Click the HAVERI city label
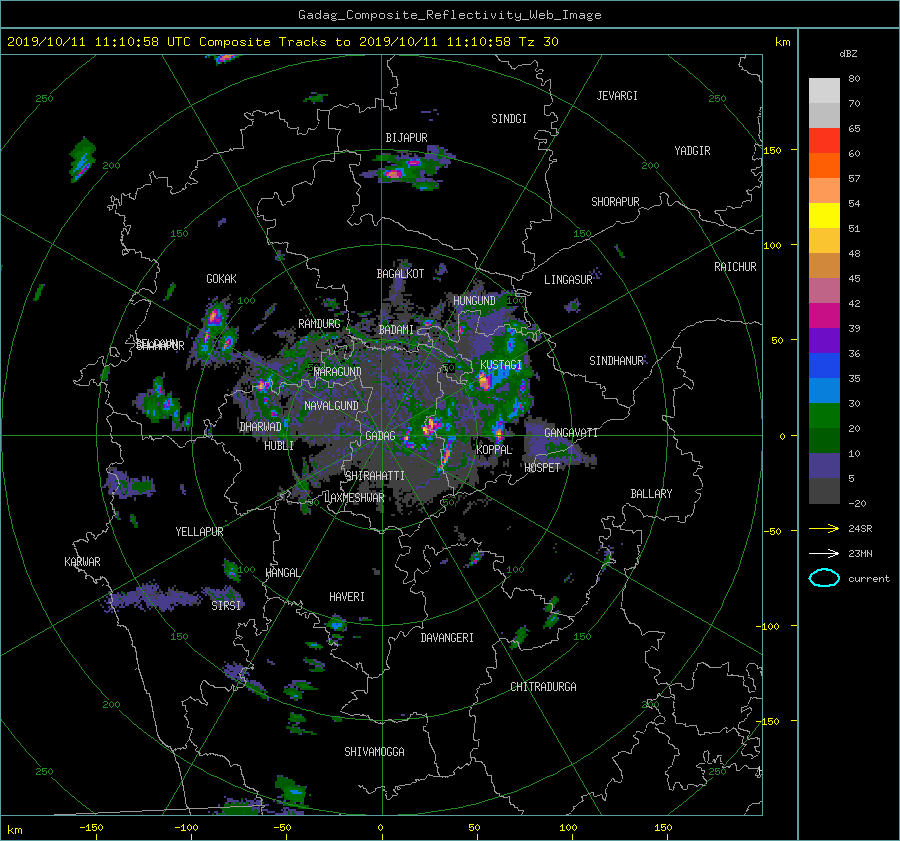Image resolution: width=900 pixels, height=841 pixels. (347, 597)
